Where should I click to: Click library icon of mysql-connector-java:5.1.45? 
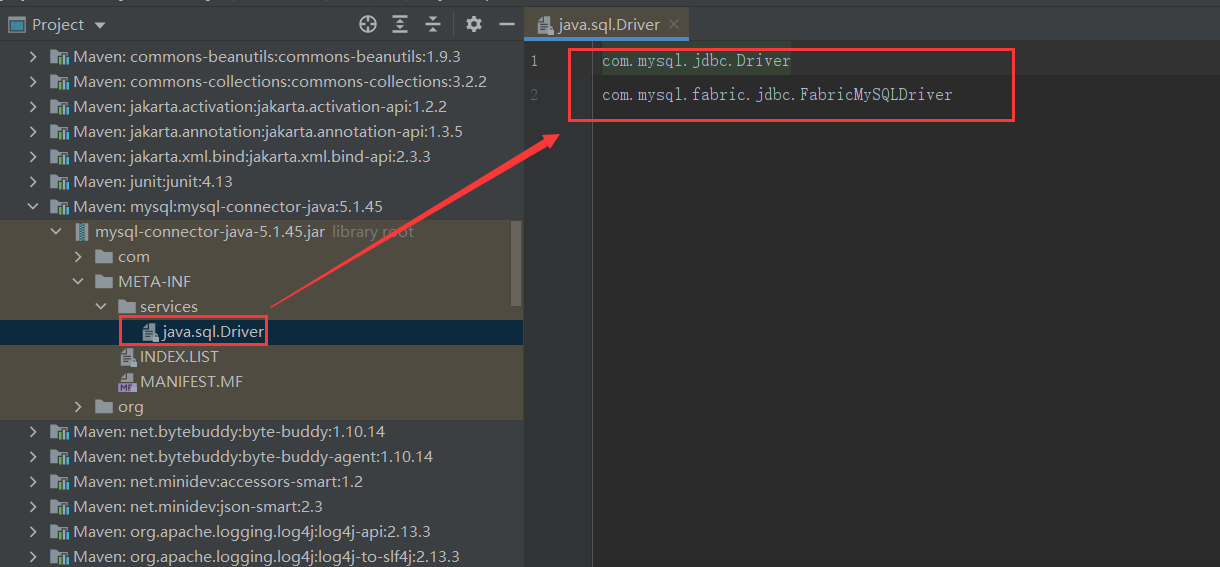(x=59, y=206)
